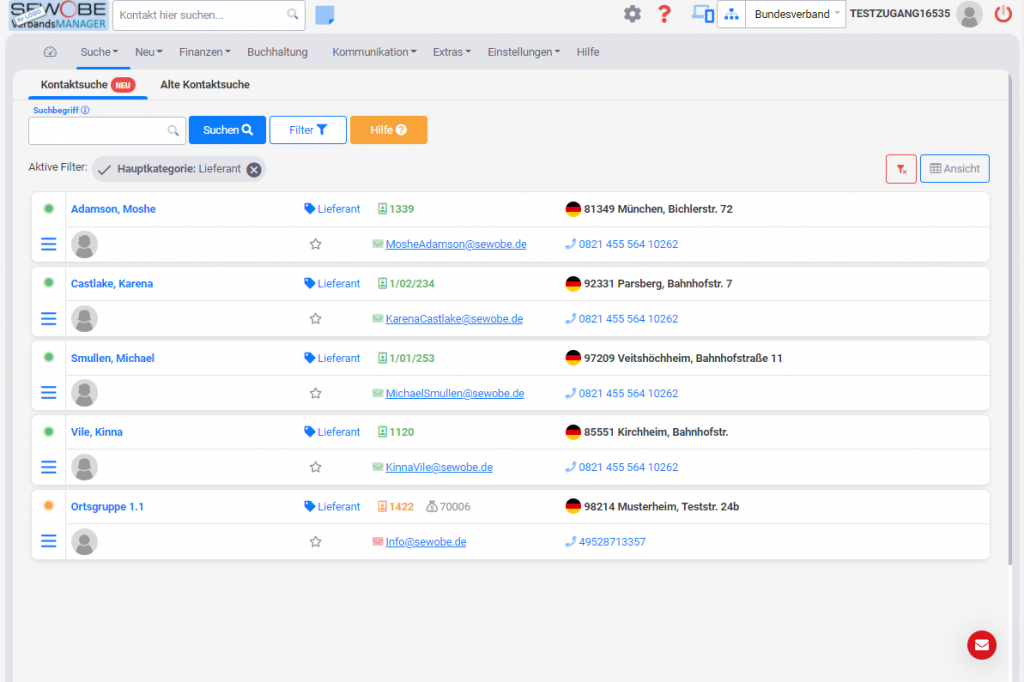This screenshot has width=1024, height=682.
Task: Open the settings gear icon
Action: click(x=632, y=14)
